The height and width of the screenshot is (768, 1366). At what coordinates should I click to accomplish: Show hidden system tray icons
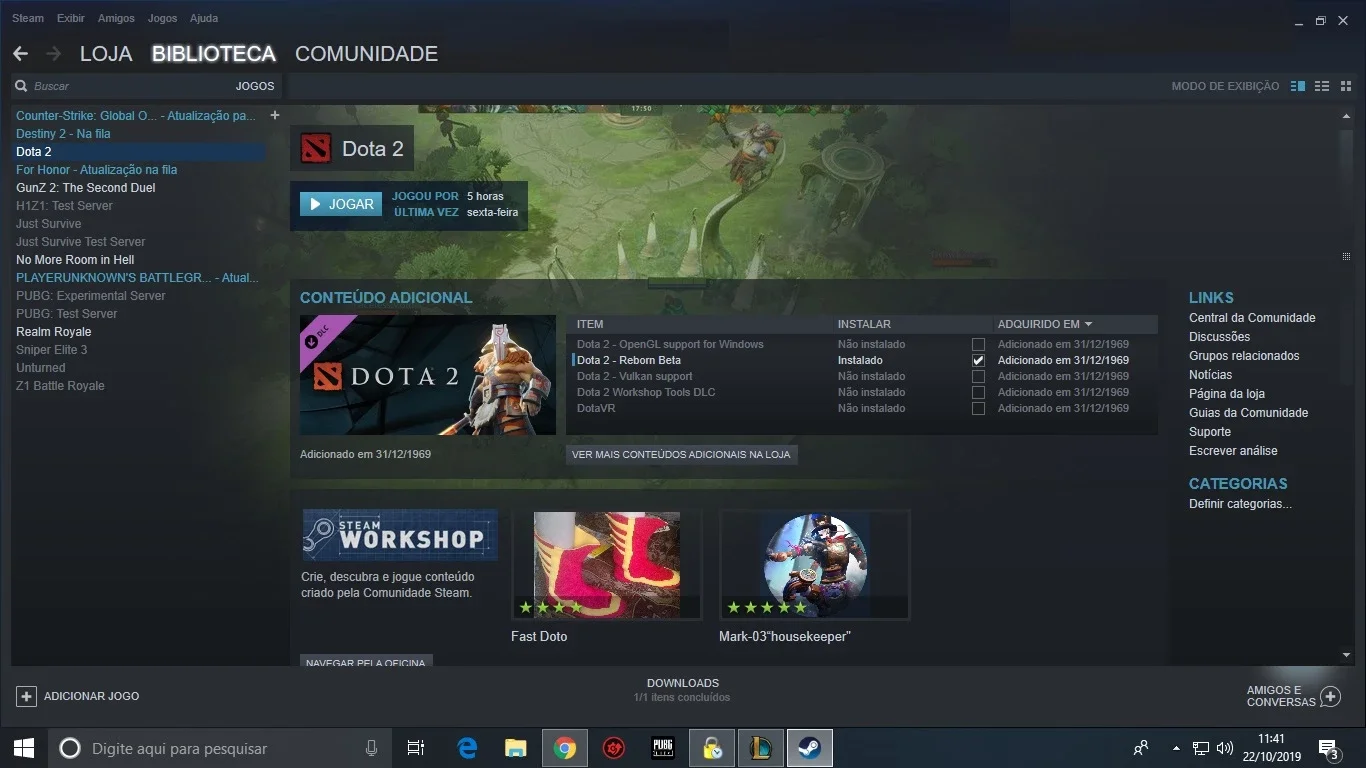pos(1176,748)
